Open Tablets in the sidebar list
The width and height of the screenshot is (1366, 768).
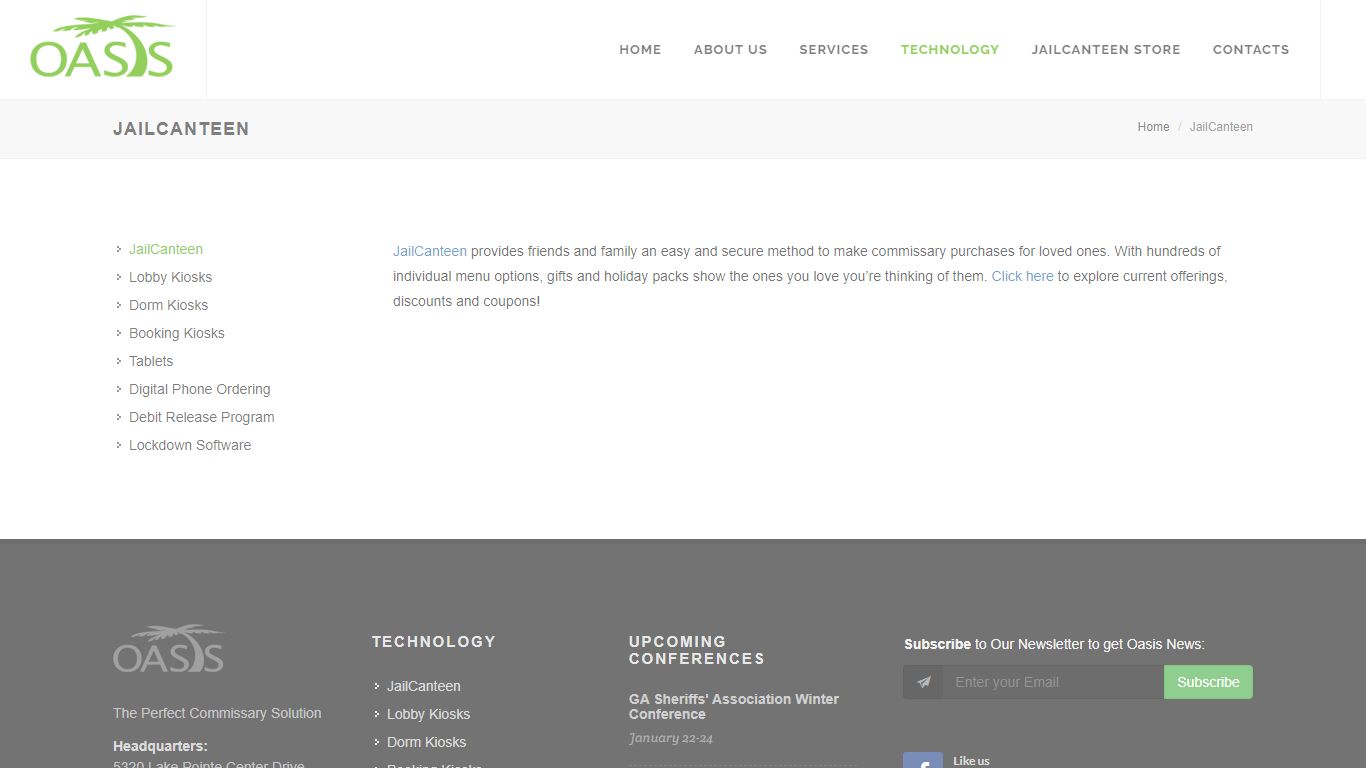coord(151,361)
